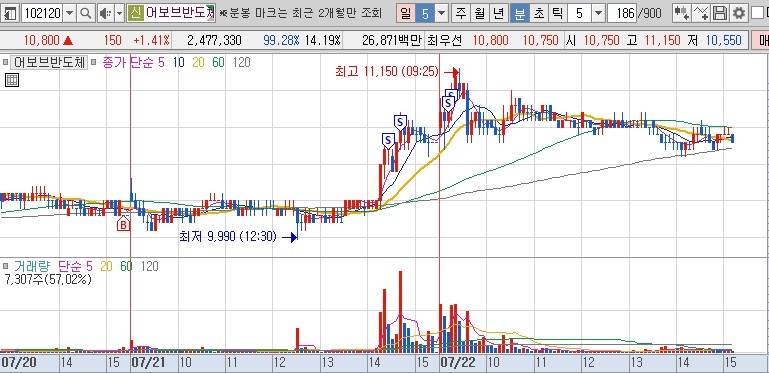Image resolution: width=769 pixels, height=373 pixels.
Task: Click the 07/20 date on time axis
Action: pos(18,363)
